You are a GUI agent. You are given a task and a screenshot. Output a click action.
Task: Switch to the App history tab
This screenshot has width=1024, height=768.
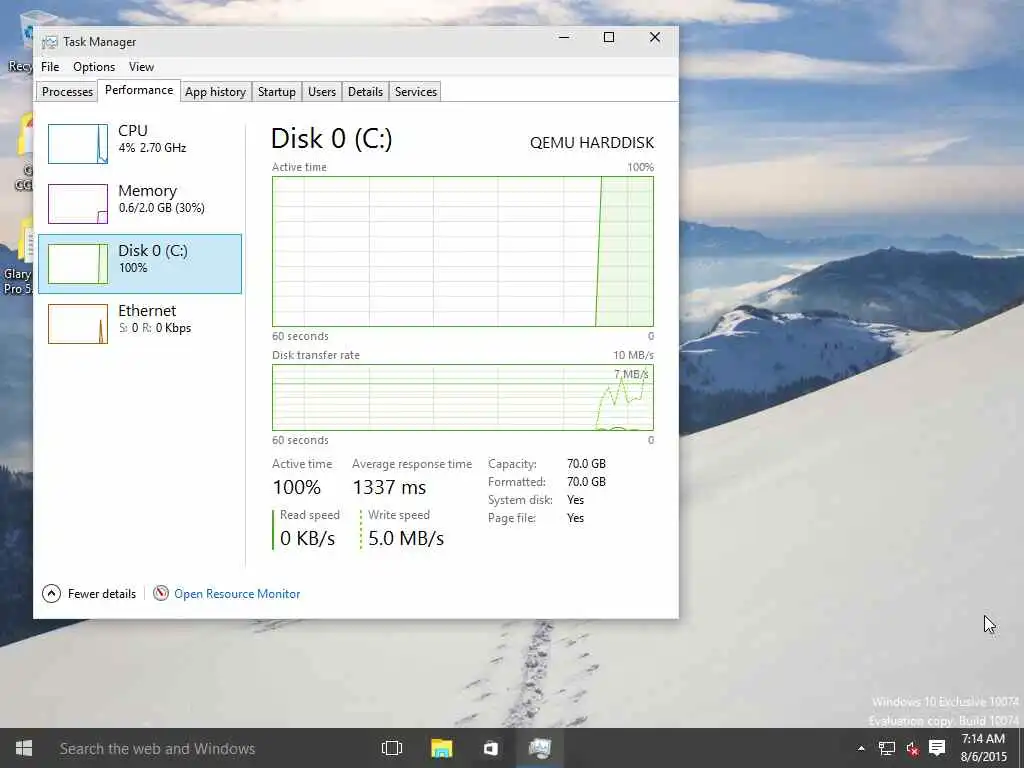click(215, 92)
